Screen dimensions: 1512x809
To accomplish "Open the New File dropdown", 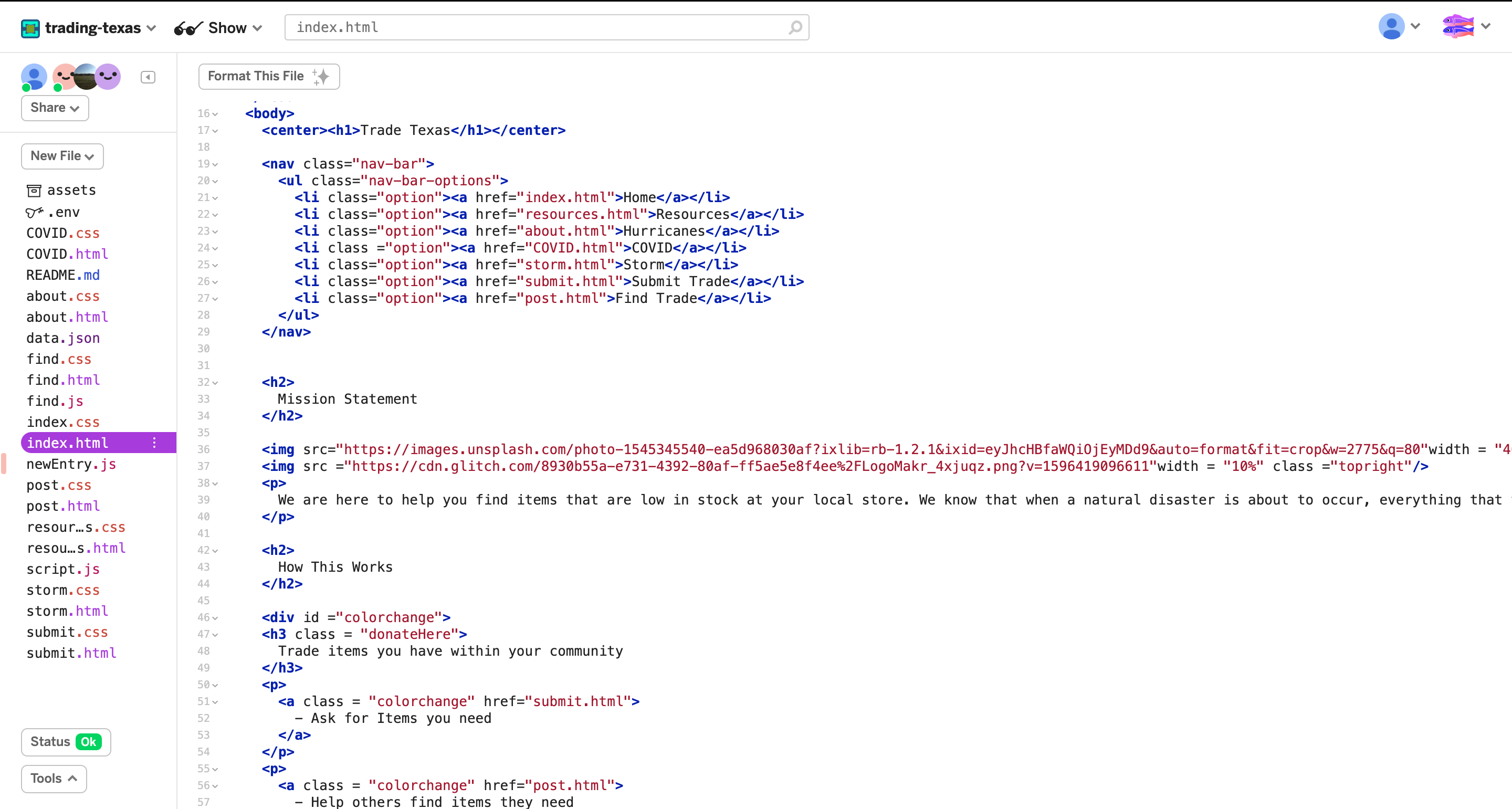I will 62,156.
